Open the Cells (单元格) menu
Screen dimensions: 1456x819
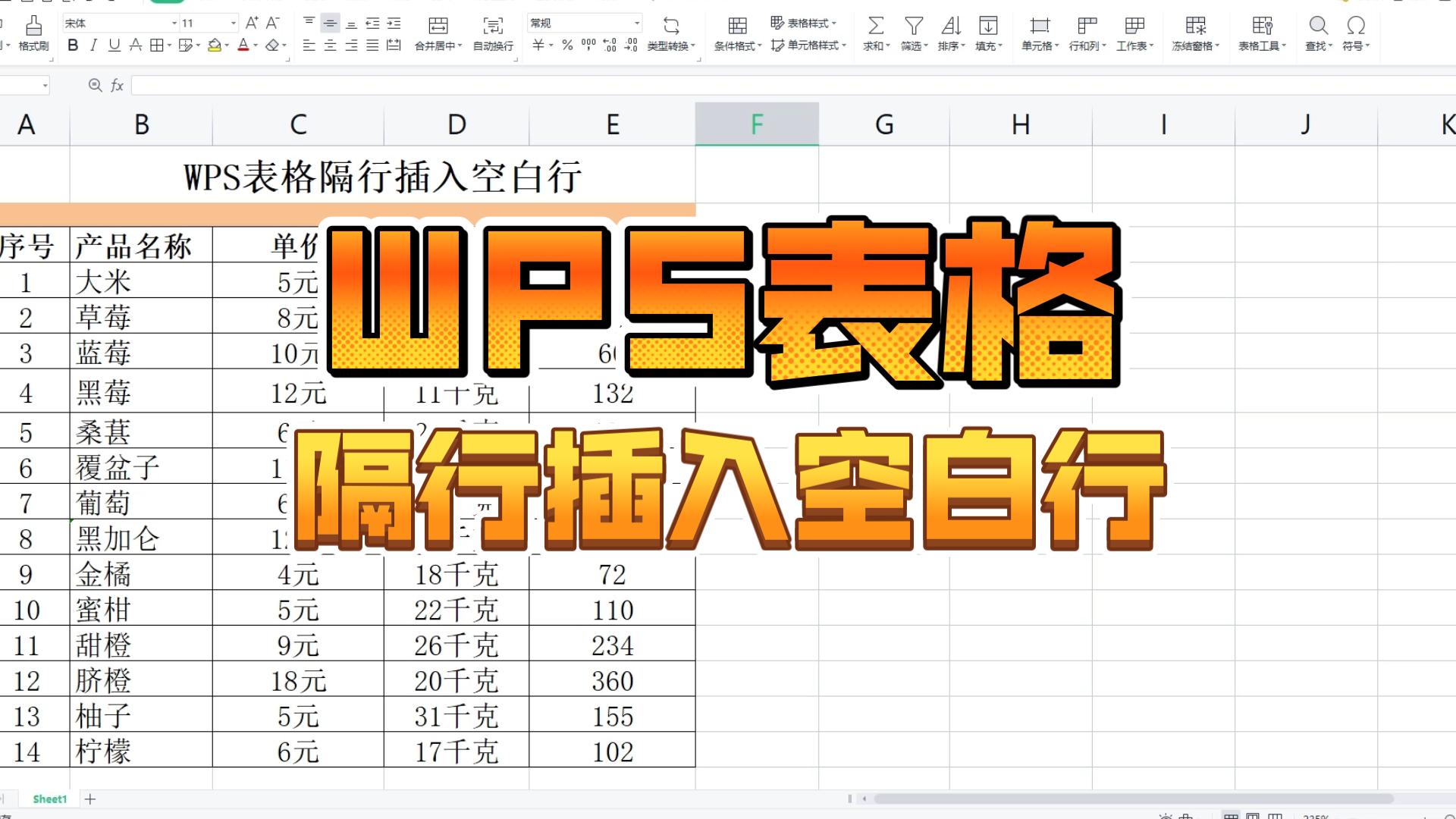click(x=1040, y=33)
